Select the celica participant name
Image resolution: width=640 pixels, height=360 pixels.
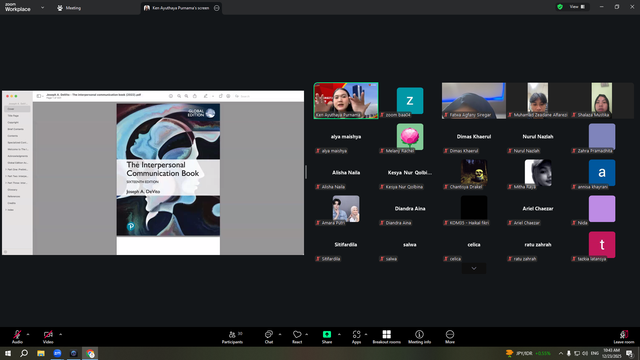474,244
